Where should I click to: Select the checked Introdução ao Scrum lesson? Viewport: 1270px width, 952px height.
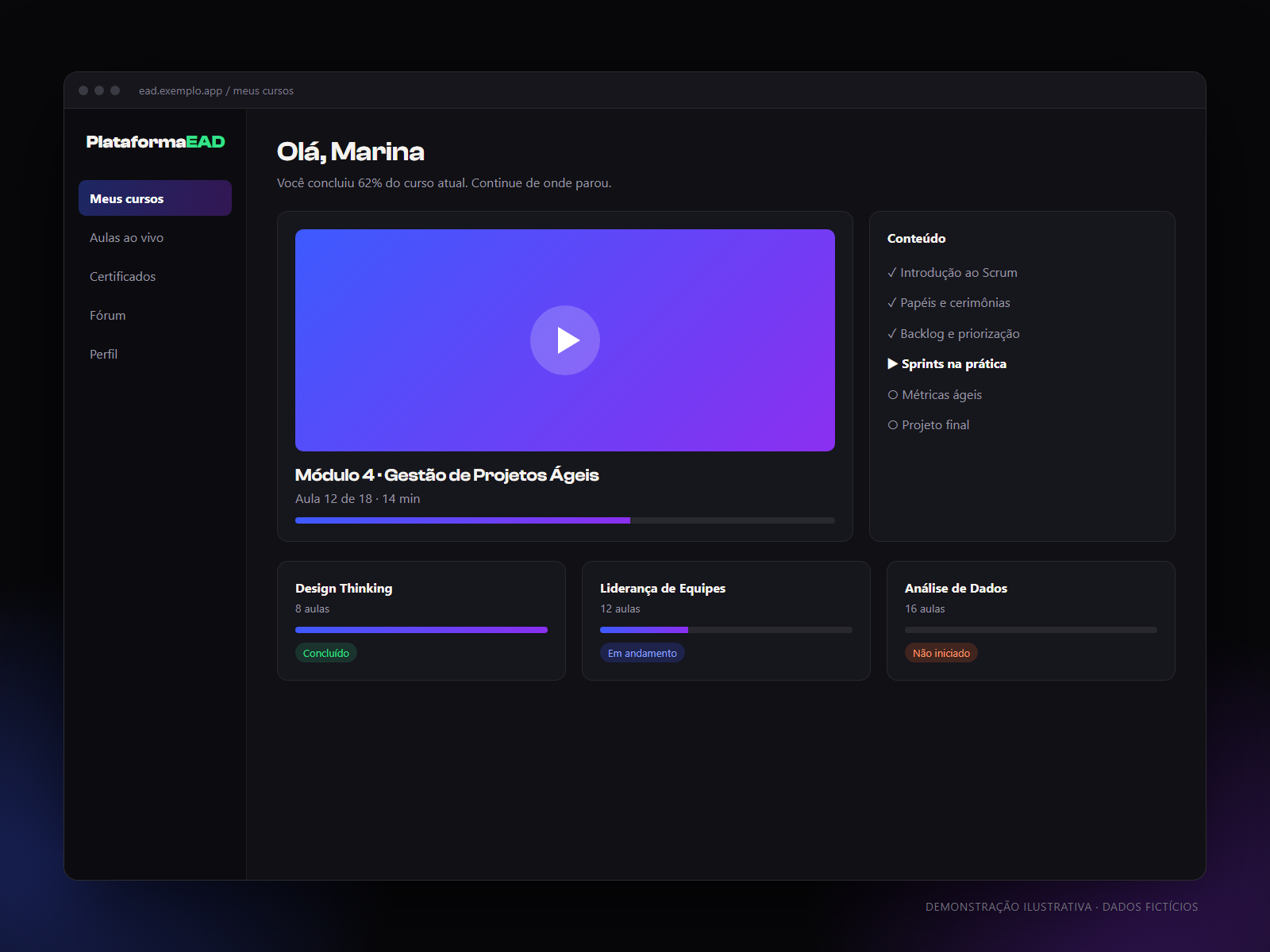click(952, 272)
